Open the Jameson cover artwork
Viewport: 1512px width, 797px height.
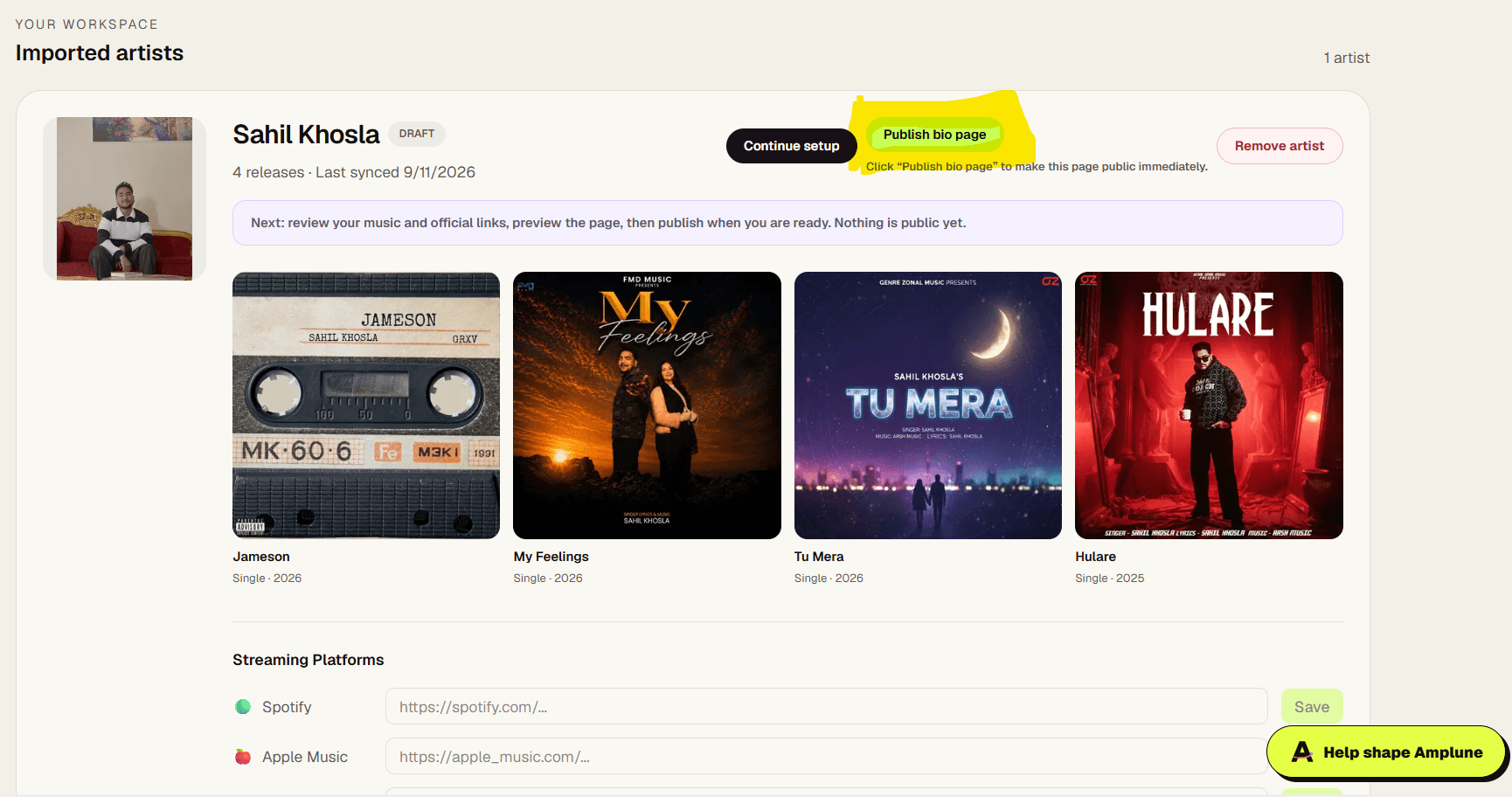(366, 405)
